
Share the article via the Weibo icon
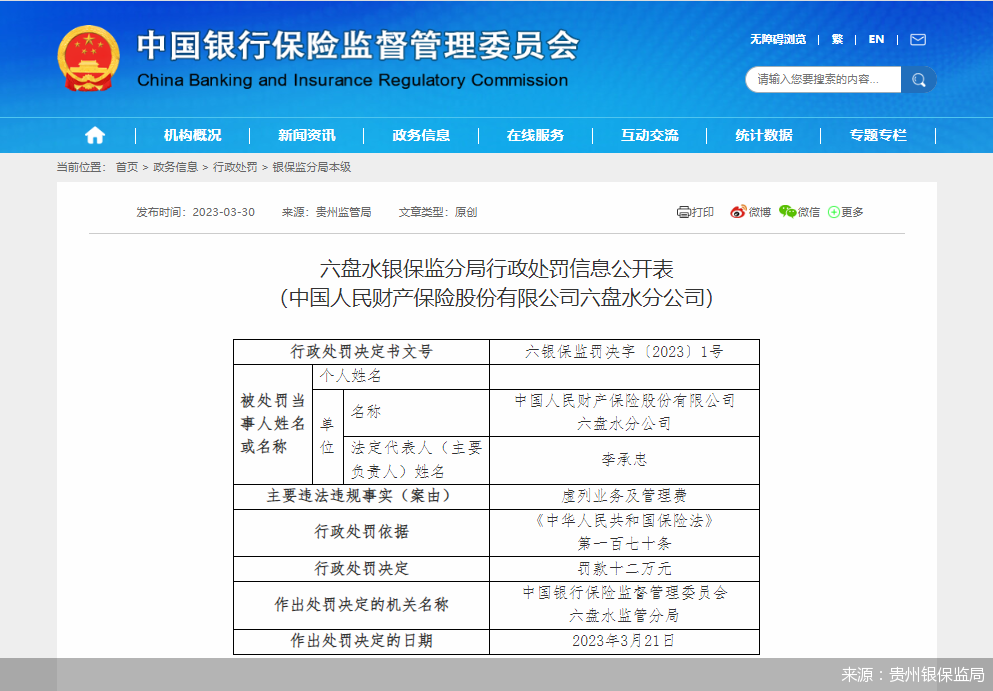pyautogui.click(x=748, y=212)
